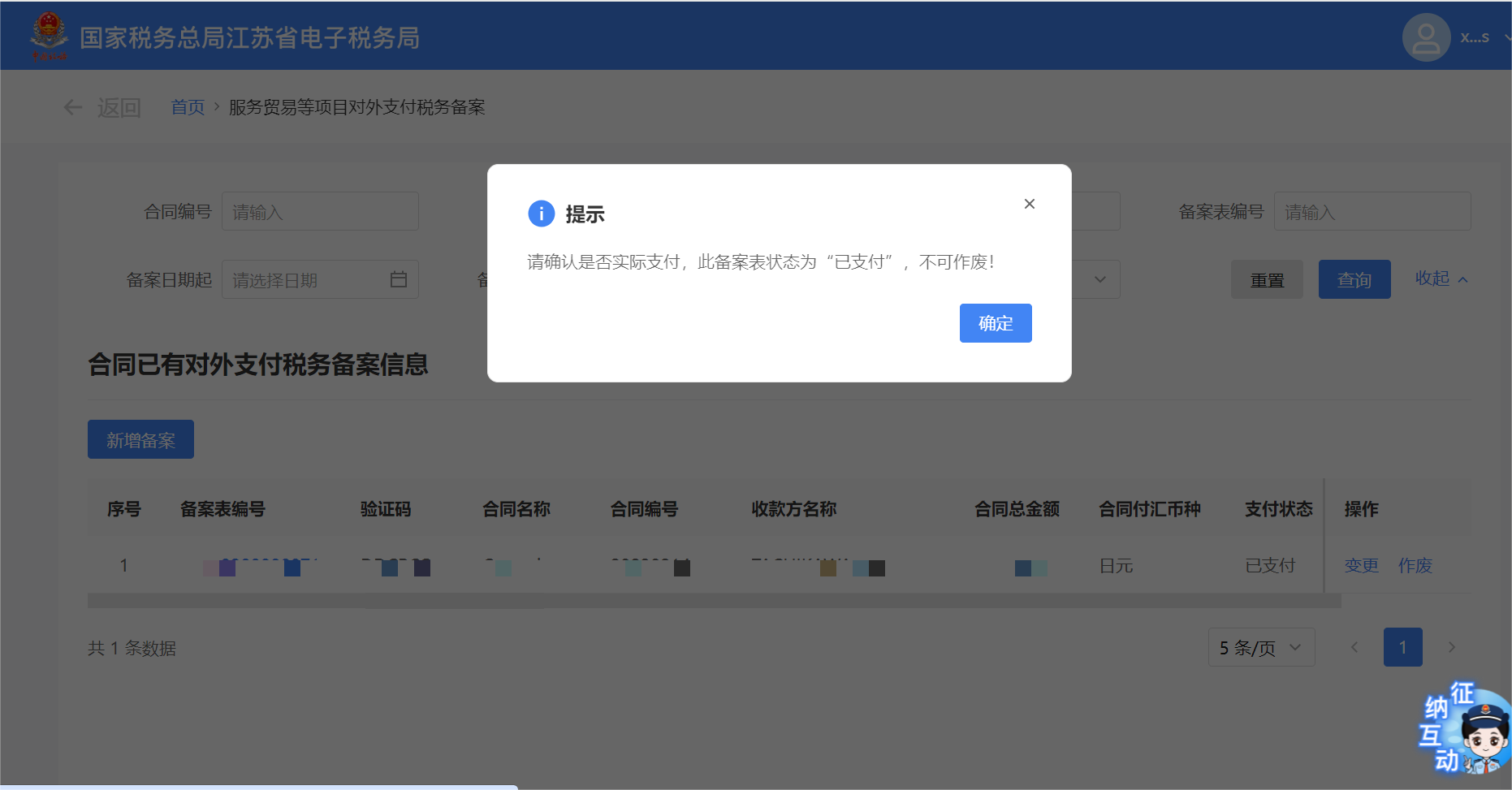This screenshot has height=790, width=1512.
Task: Open the calendar icon in date field
Action: (x=398, y=279)
